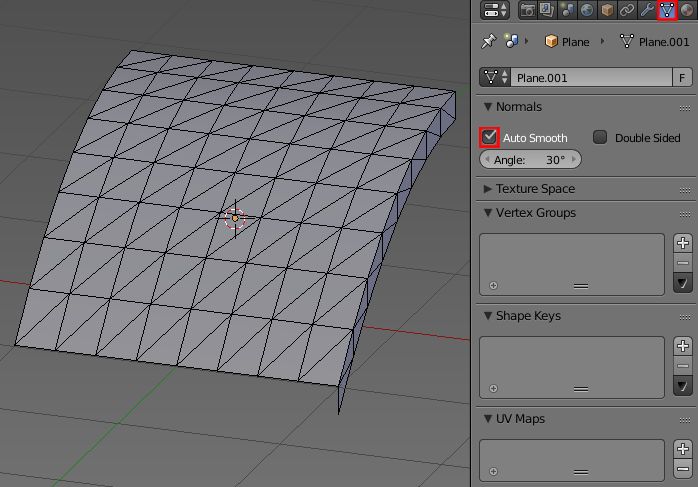Remove vertex group with minus button
698x487 pixels.
[x=683, y=263]
